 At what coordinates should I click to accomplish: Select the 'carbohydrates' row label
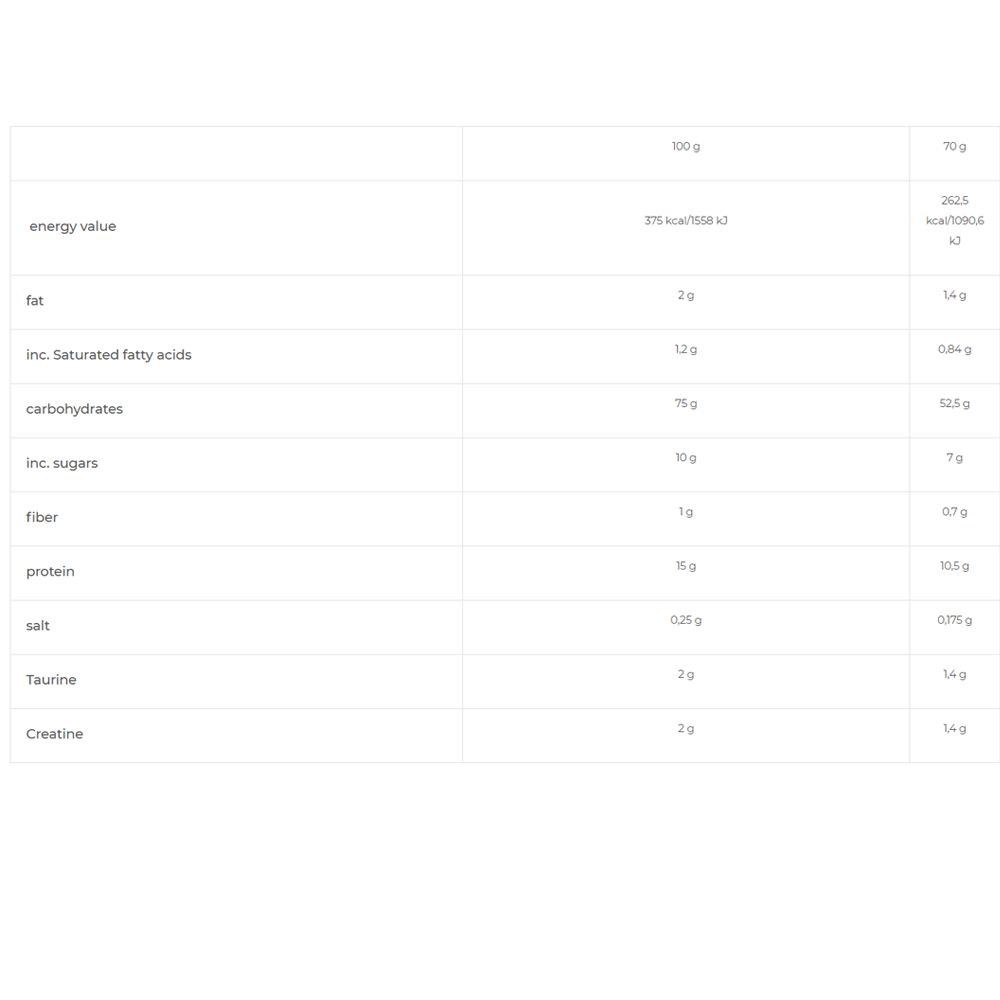75,409
